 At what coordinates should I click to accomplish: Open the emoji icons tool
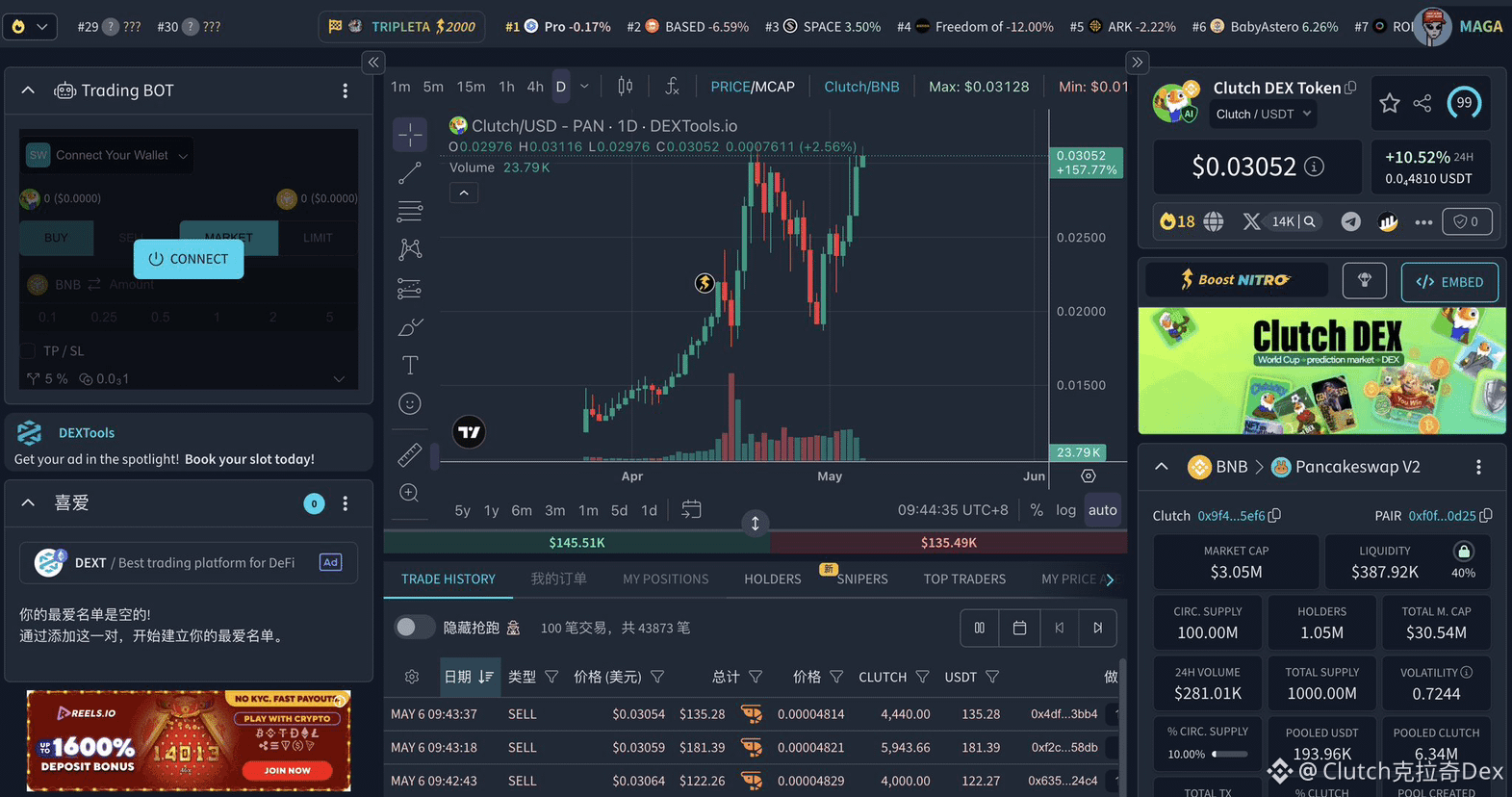click(x=410, y=403)
